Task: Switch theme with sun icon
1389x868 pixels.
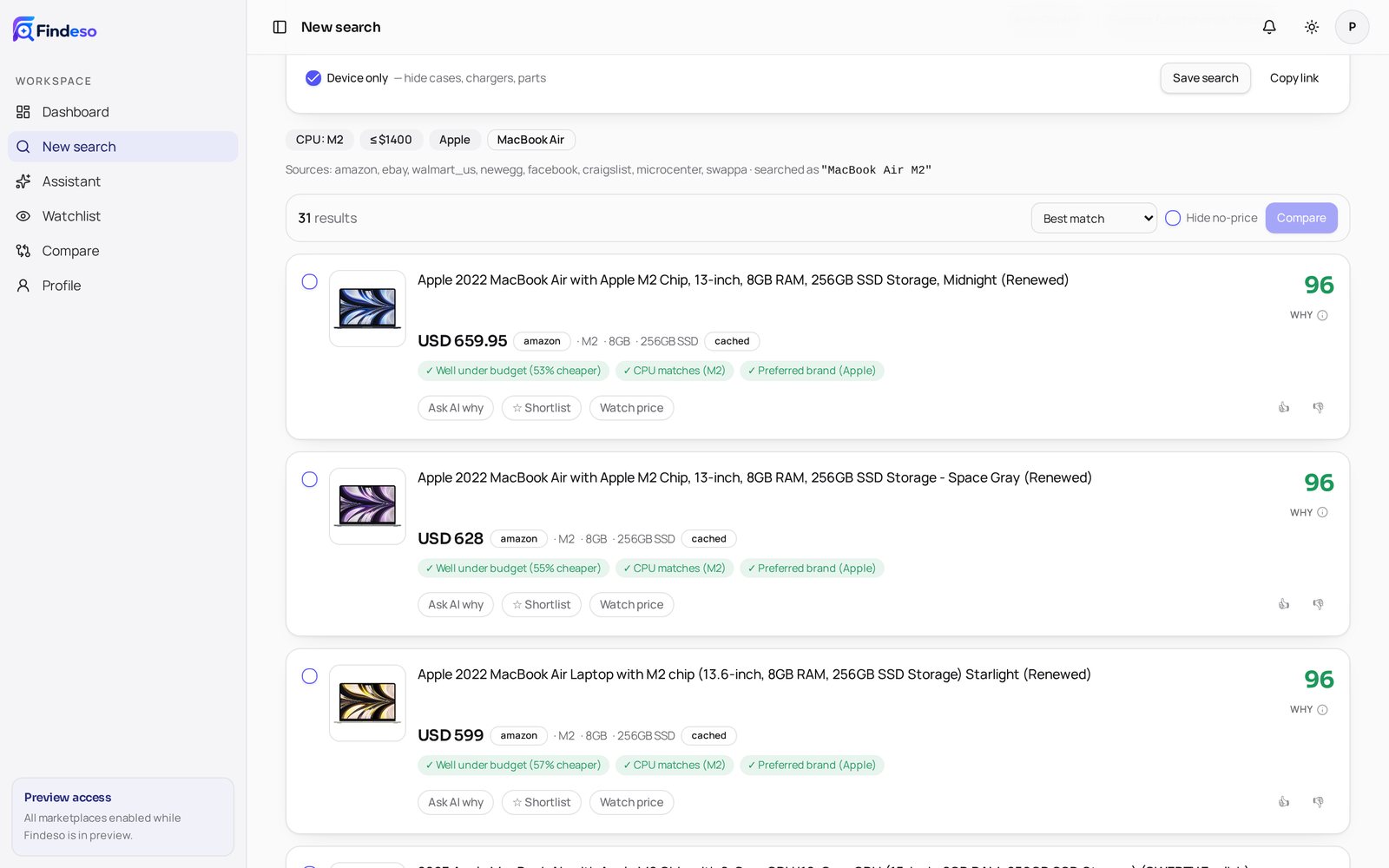Action: point(1312,27)
